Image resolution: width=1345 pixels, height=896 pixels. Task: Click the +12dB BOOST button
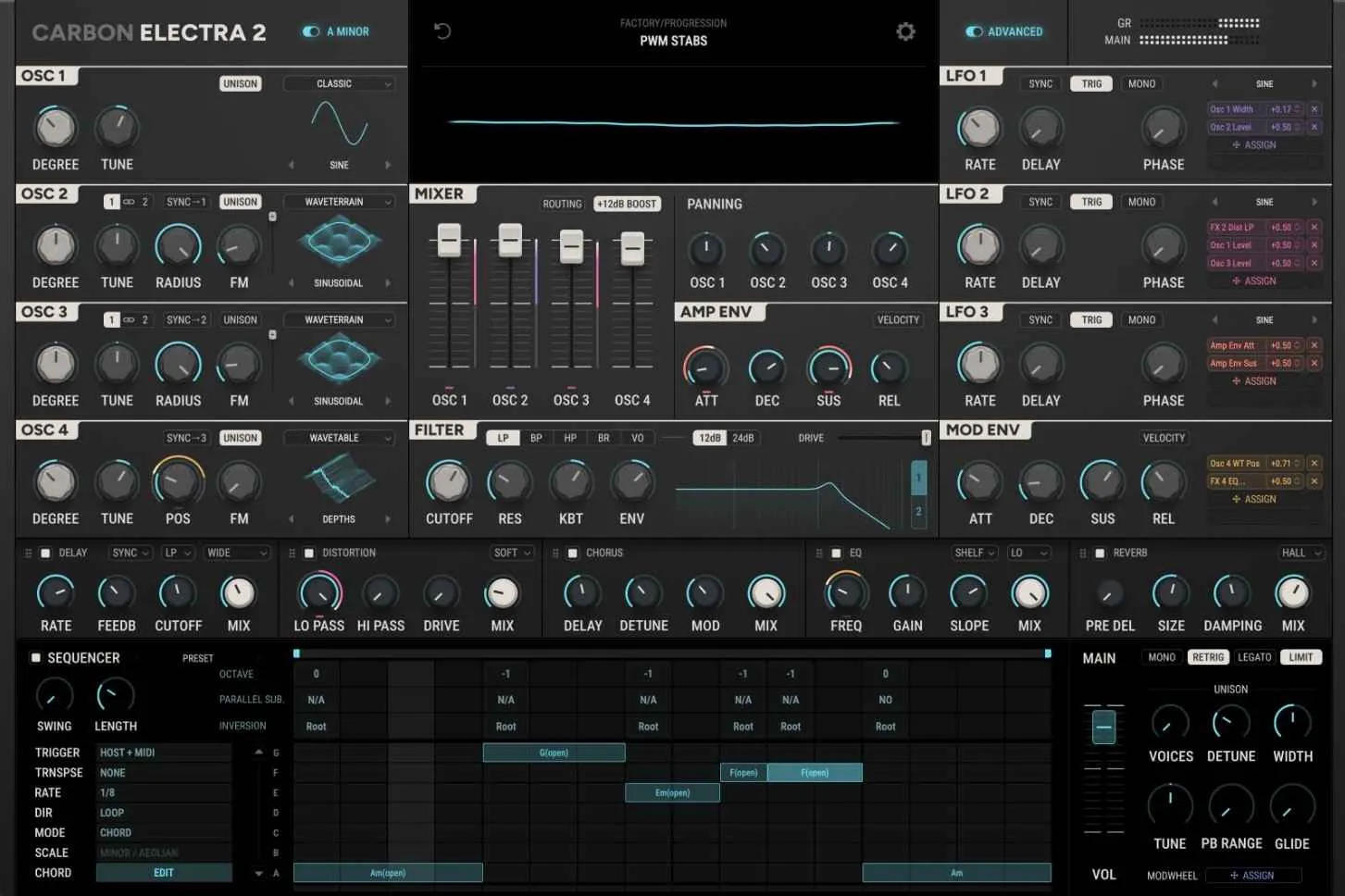tap(627, 204)
